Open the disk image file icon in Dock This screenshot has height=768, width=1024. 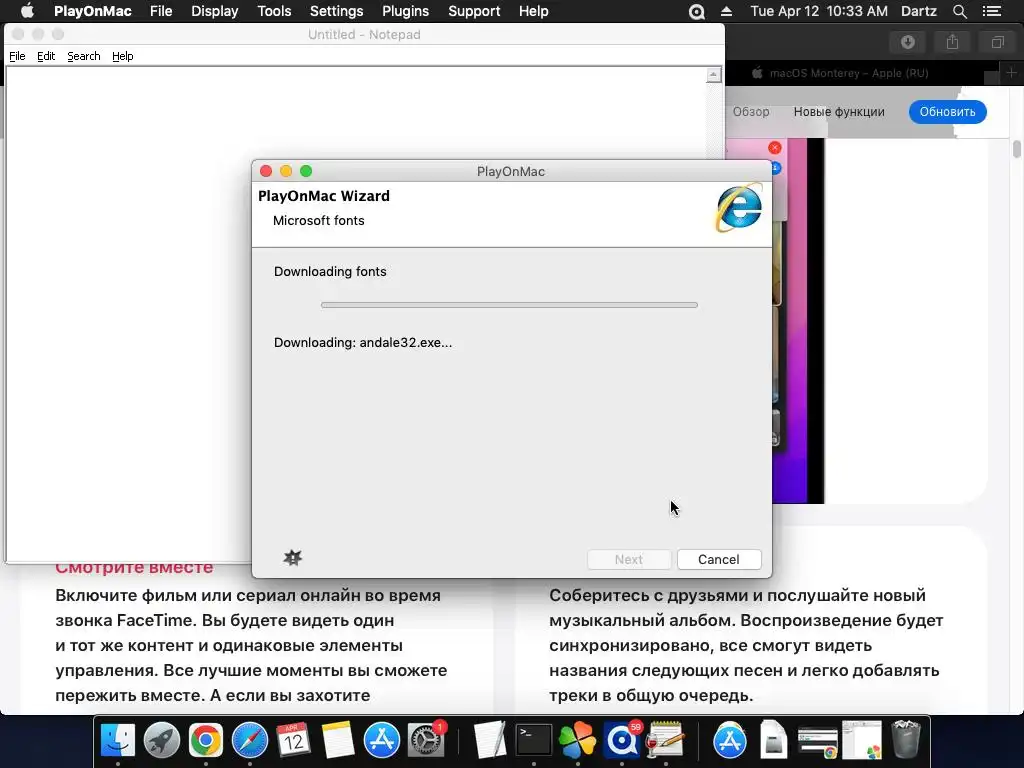coord(773,740)
